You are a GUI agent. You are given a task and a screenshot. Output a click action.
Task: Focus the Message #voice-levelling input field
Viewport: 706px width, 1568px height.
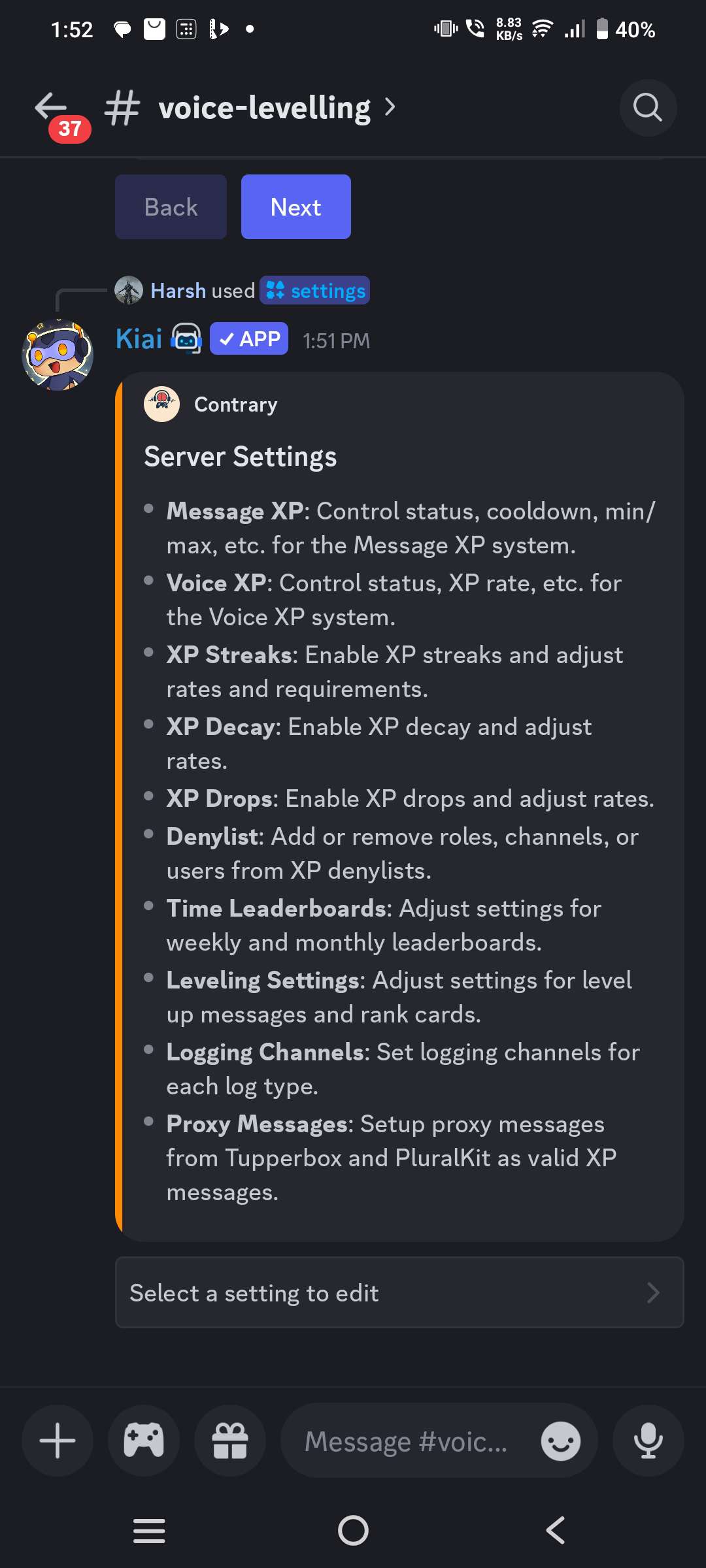pyautogui.click(x=405, y=1441)
